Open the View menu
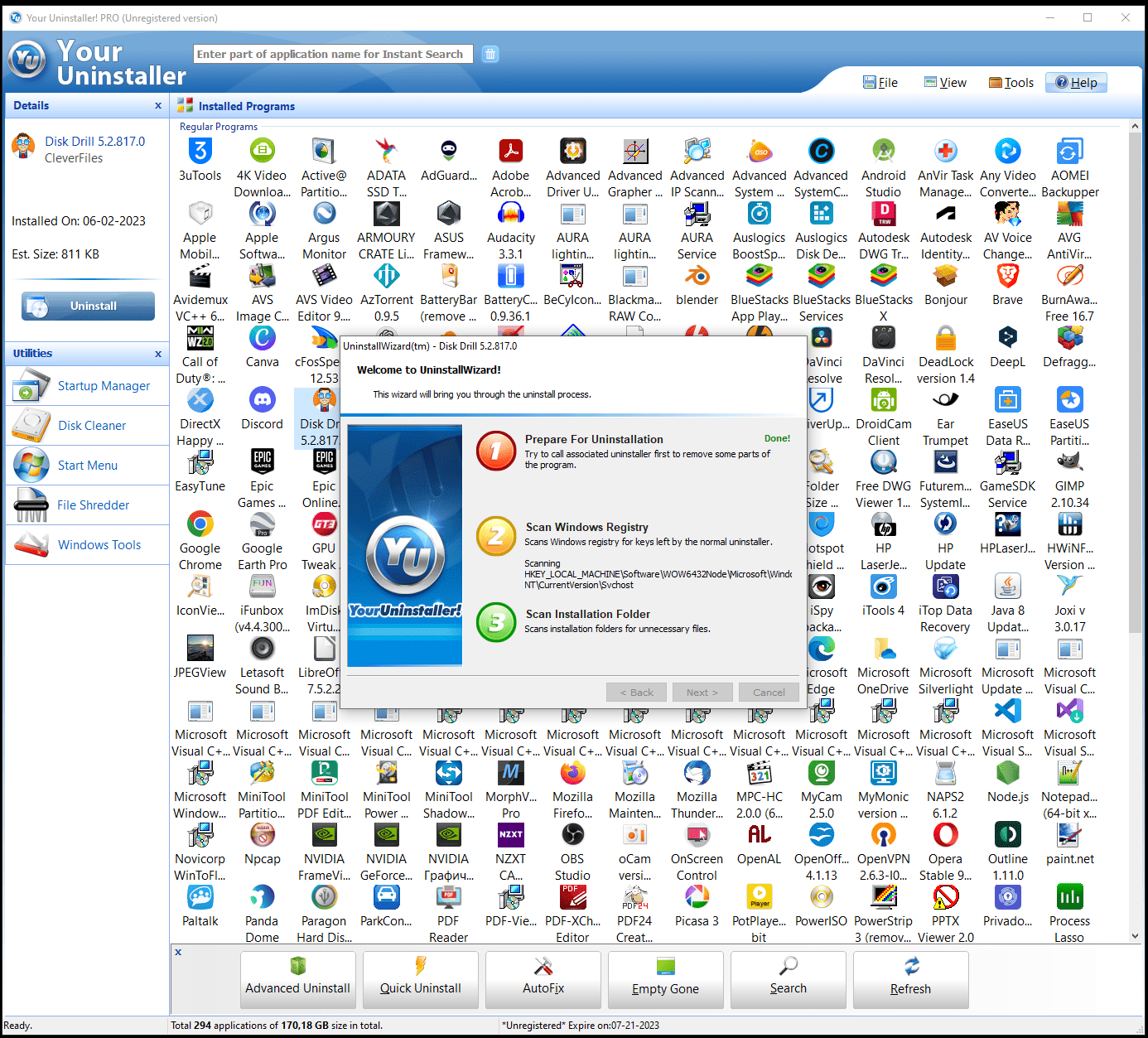This screenshot has width=1148, height=1038. pos(946,83)
